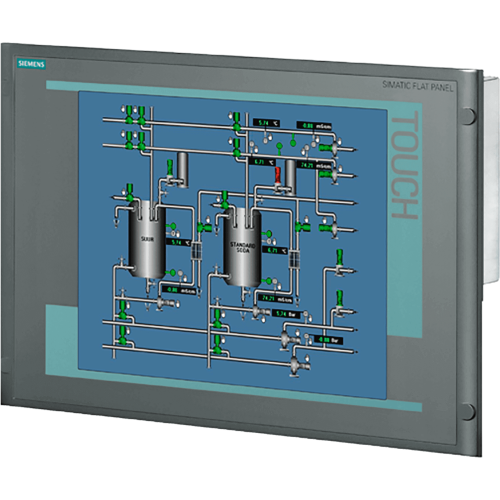Select the SUUR tank
Screen dimensions: 500x500
point(147,239)
